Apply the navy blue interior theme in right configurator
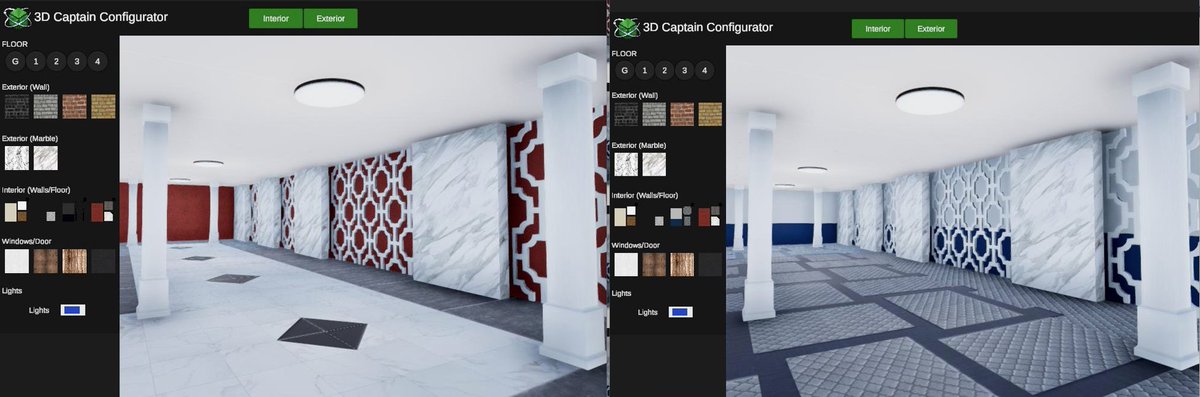 tap(680, 216)
